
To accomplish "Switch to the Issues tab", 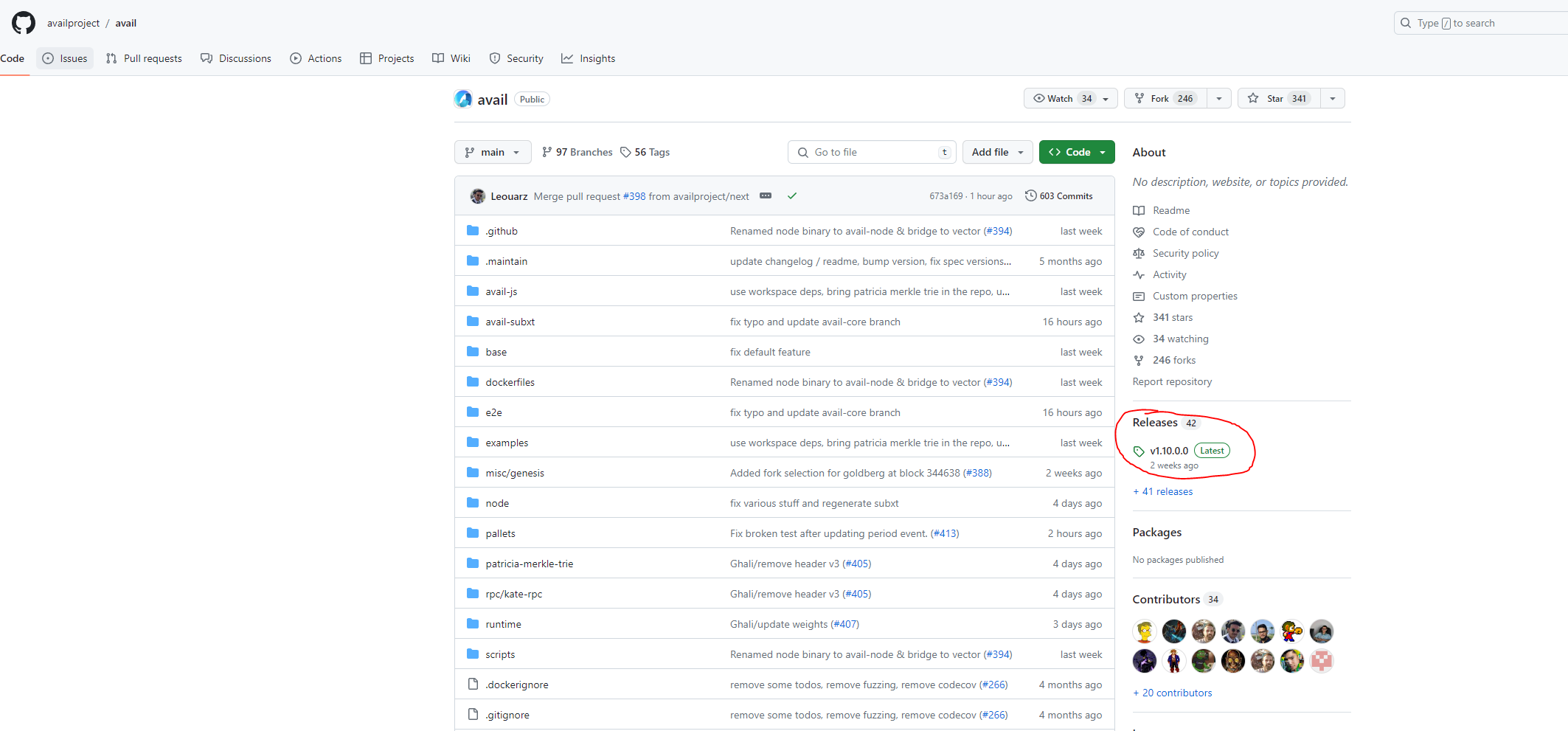I will click(x=65, y=58).
